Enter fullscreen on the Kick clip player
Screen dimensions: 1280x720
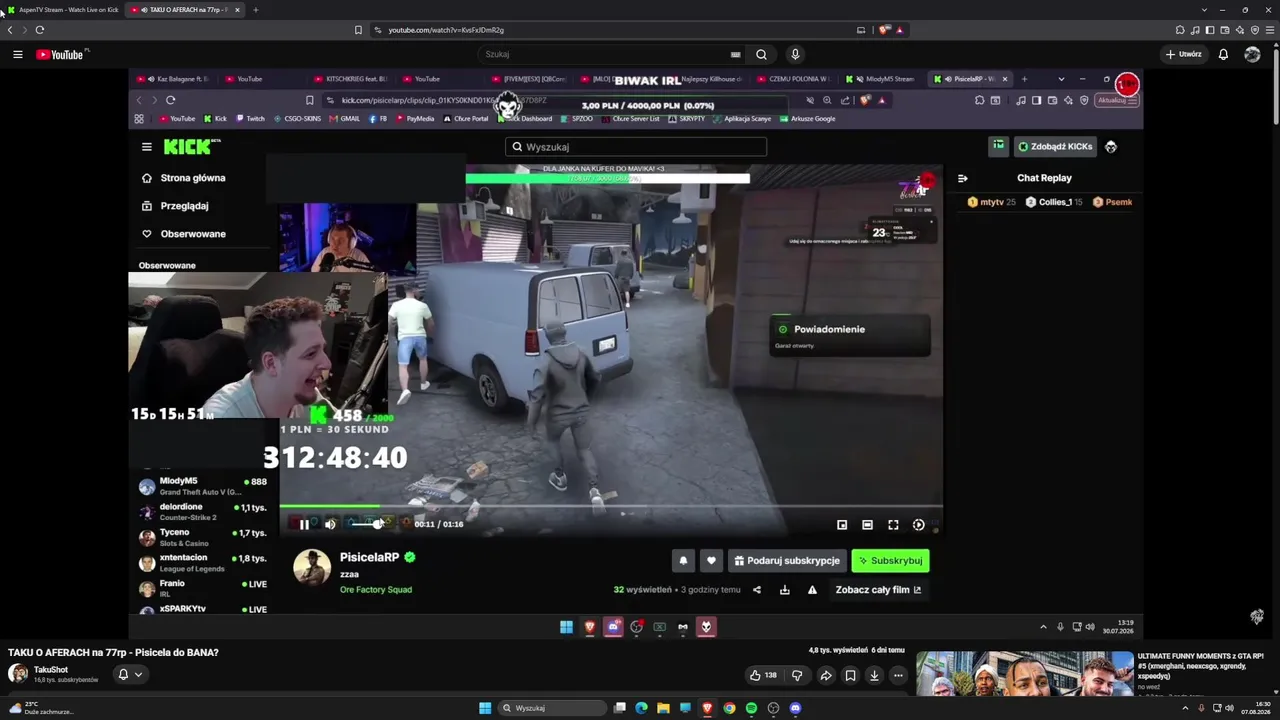pyautogui.click(x=893, y=524)
